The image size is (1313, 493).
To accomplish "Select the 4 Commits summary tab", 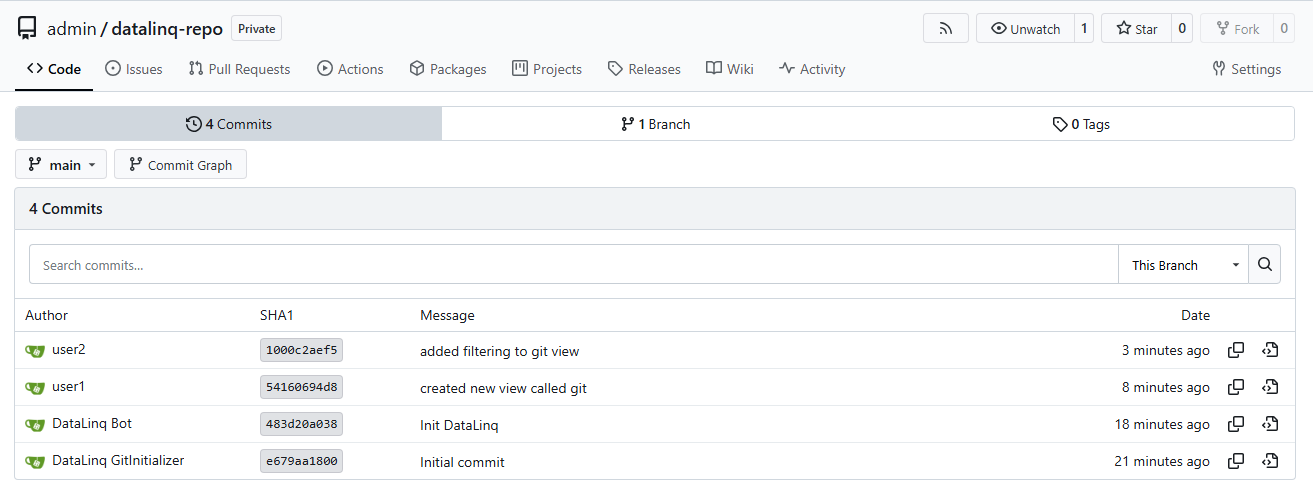I will tap(228, 124).
